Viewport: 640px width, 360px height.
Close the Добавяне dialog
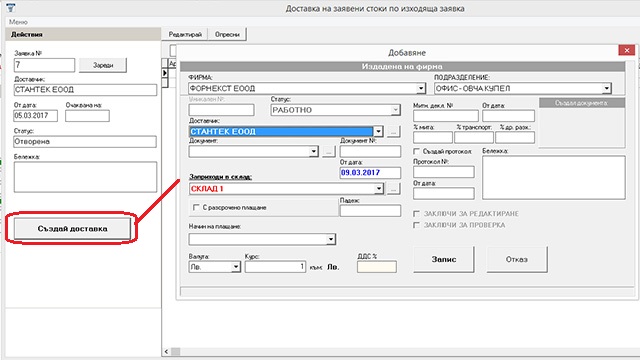point(627,50)
